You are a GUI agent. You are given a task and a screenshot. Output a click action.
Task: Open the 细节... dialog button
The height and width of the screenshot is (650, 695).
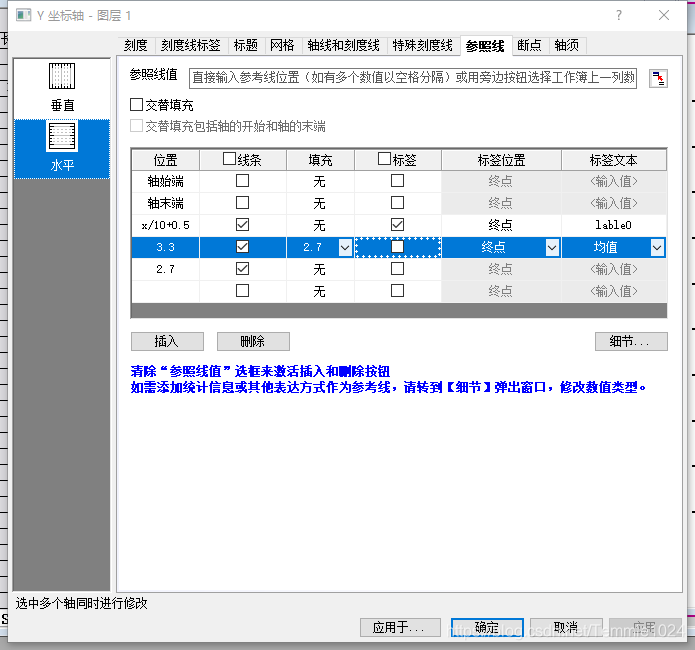point(631,341)
